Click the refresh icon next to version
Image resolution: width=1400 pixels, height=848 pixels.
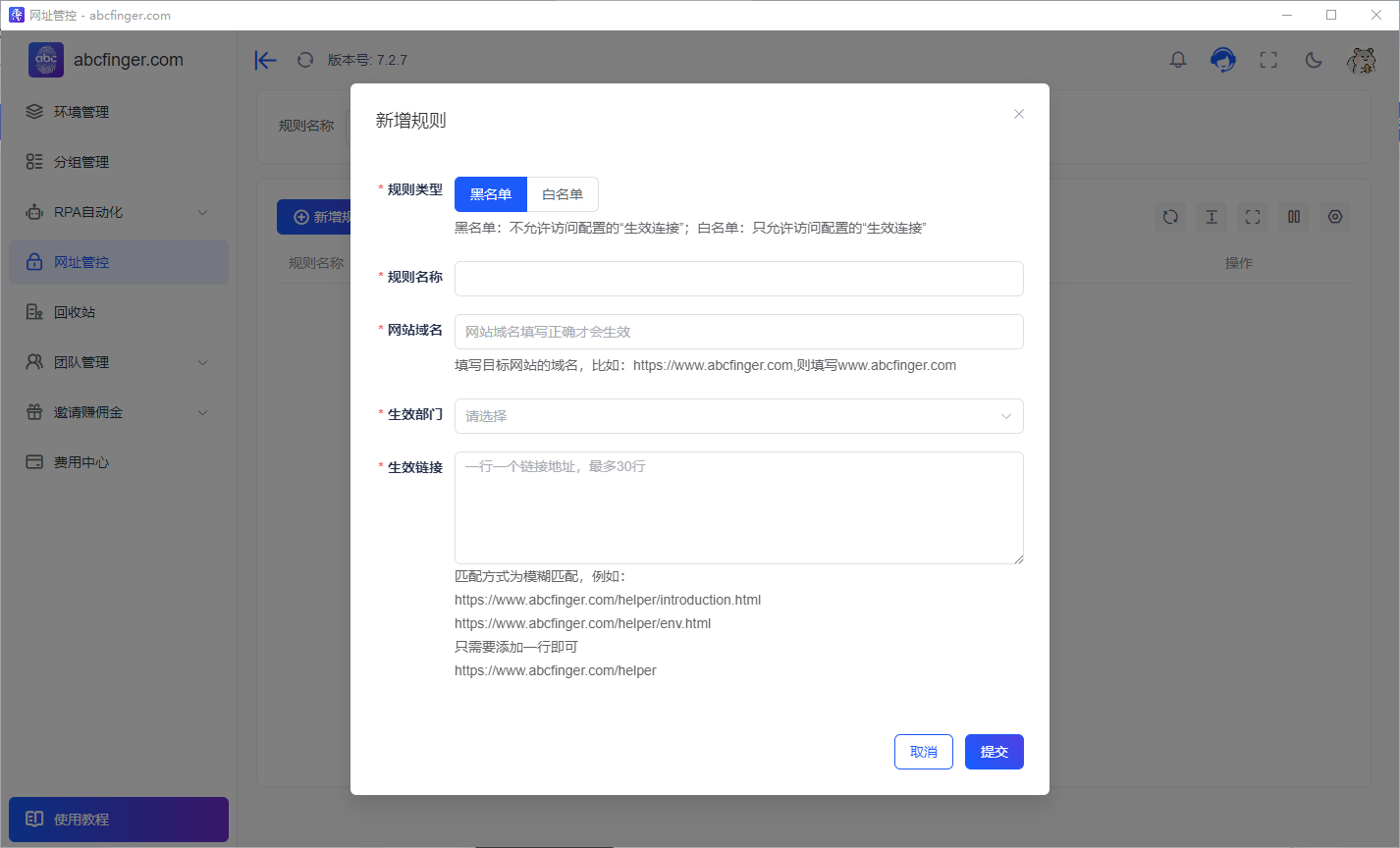305,60
